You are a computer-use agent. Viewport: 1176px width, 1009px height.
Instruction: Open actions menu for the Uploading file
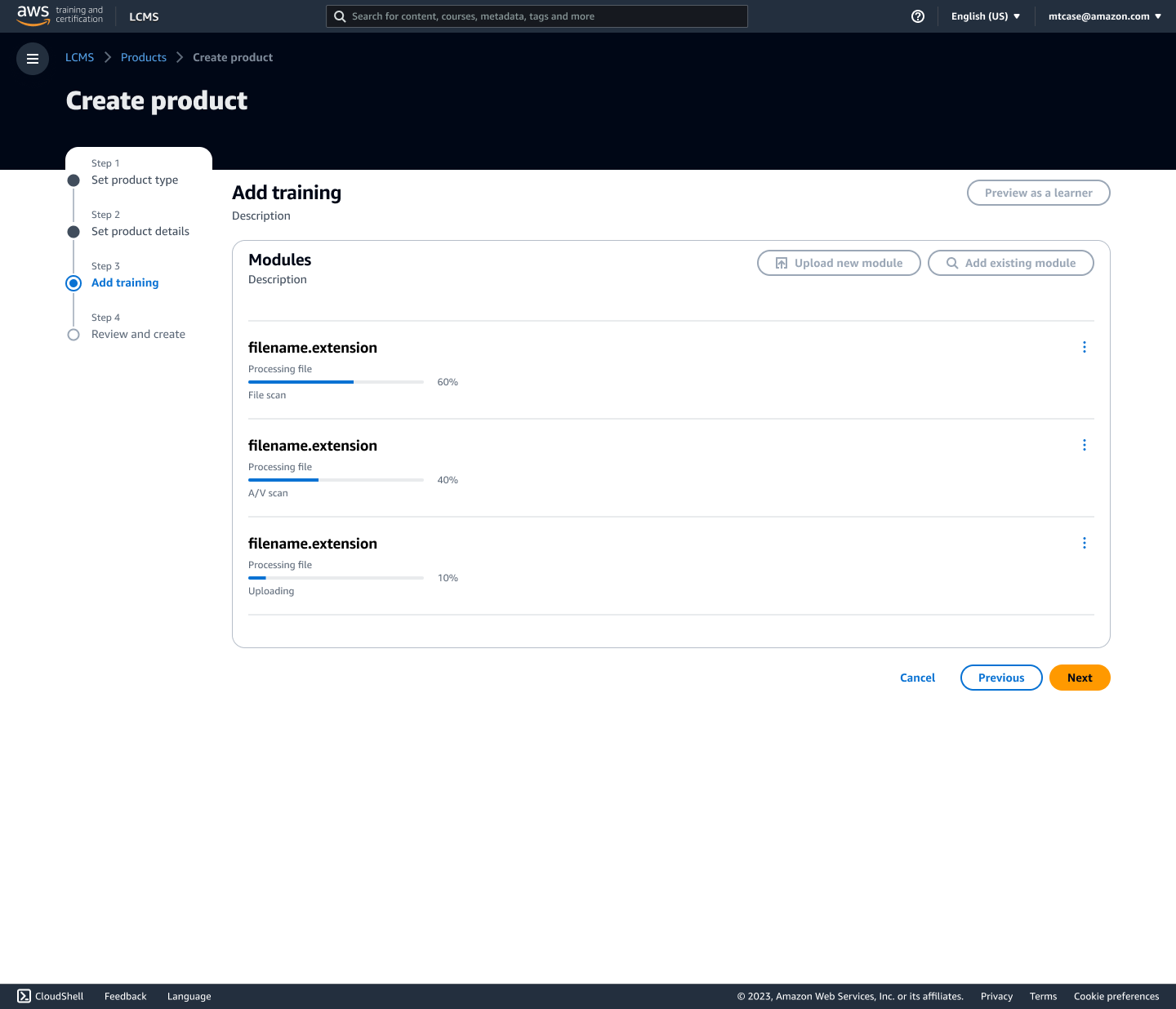click(1085, 543)
